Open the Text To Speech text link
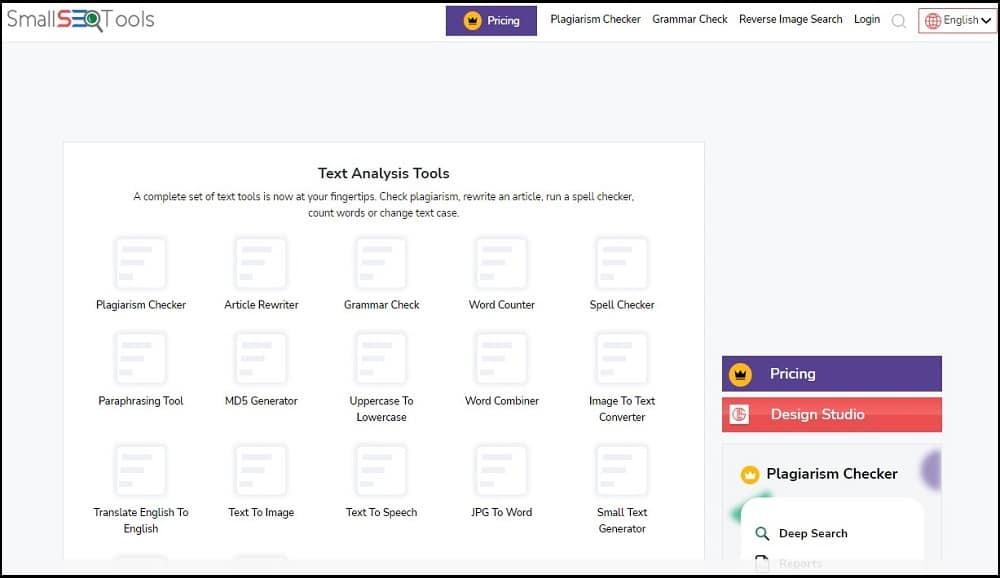This screenshot has width=1000, height=578. (381, 512)
